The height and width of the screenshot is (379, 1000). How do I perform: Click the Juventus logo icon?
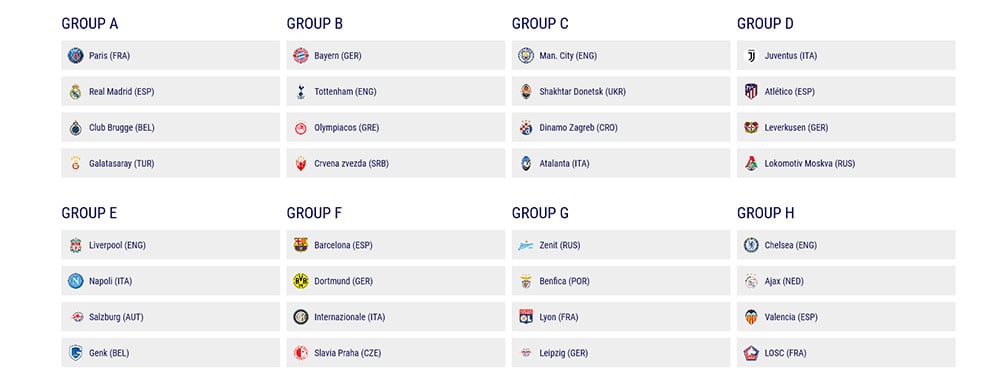click(751, 56)
